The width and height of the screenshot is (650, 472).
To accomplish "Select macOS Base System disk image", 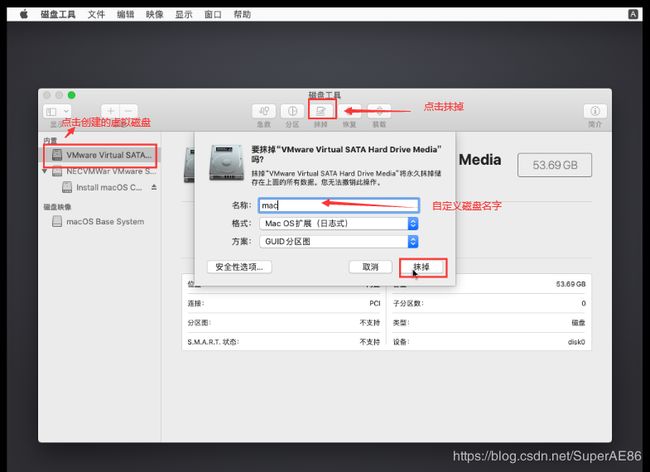I will (x=98, y=222).
